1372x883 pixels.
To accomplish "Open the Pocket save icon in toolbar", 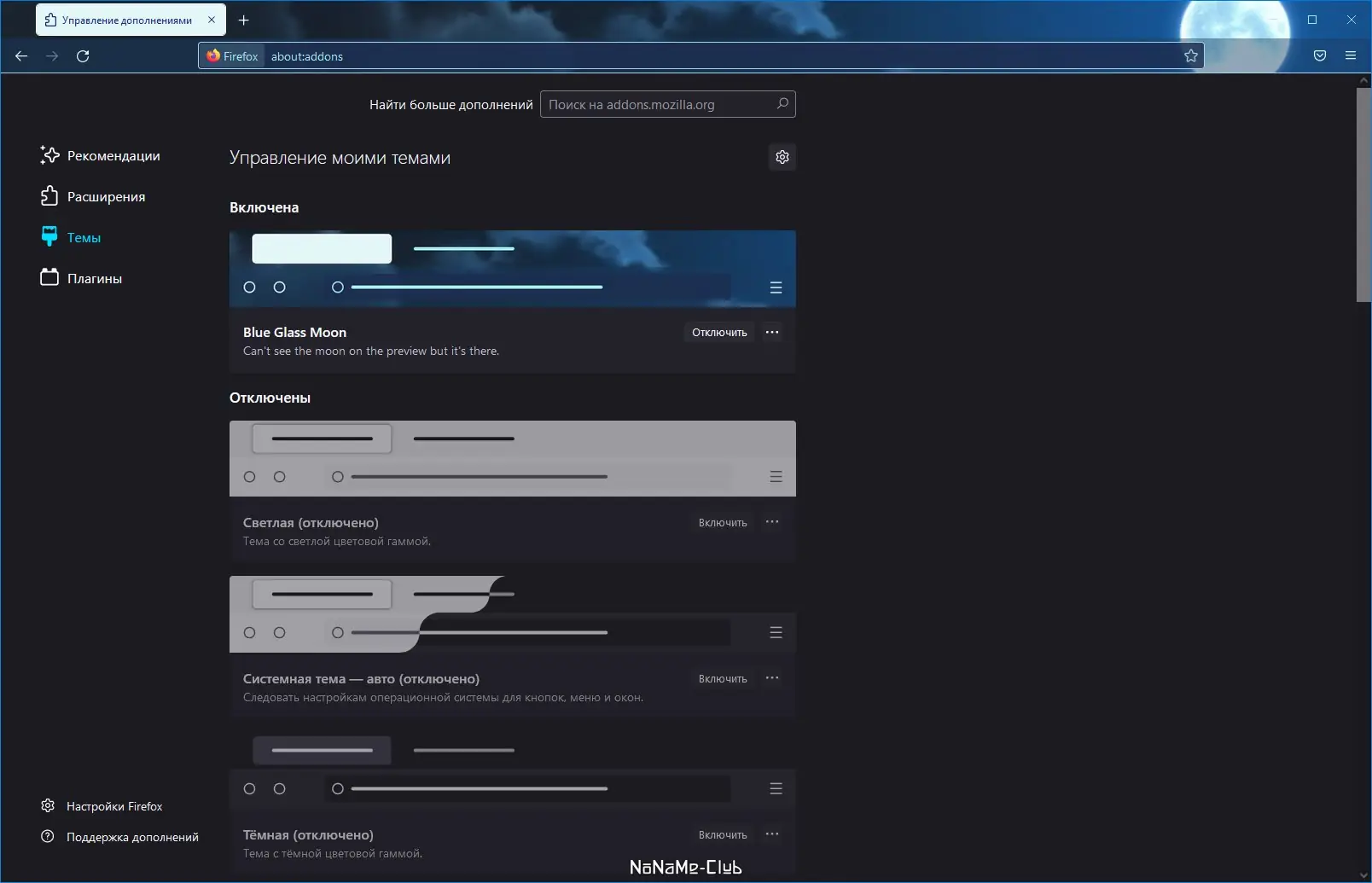I will pos(1320,56).
